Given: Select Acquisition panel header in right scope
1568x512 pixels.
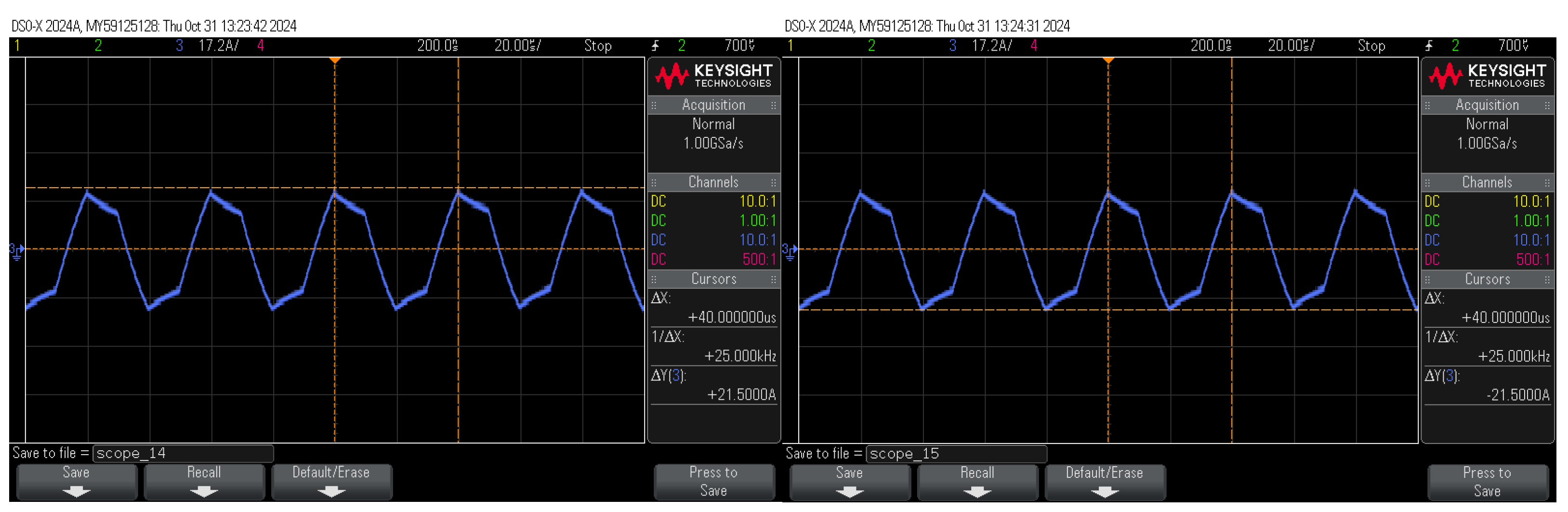Looking at the screenshot, I should 1488,105.
